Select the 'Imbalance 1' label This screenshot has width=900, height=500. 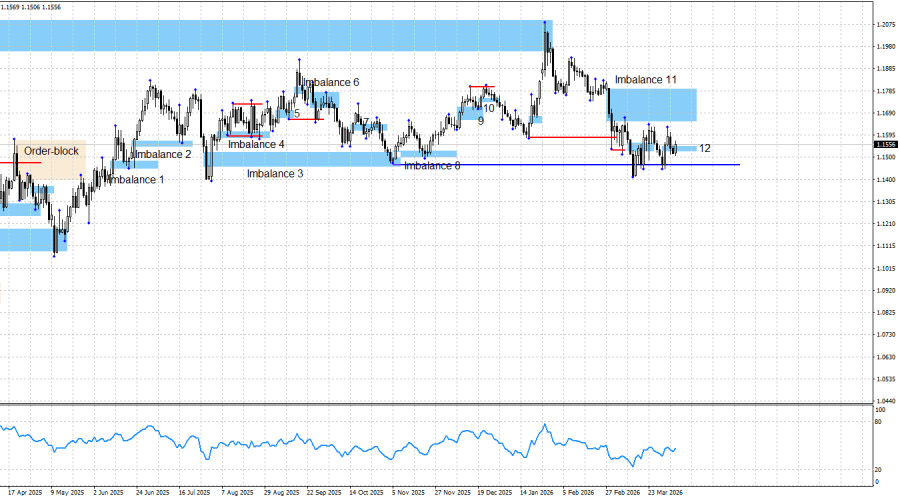coord(135,180)
